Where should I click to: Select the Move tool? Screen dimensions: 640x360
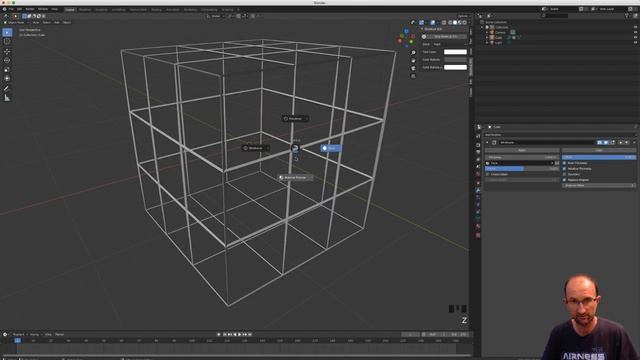7,52
